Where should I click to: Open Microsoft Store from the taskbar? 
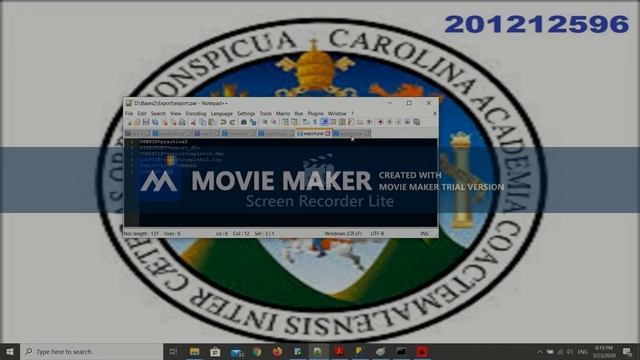point(215,351)
